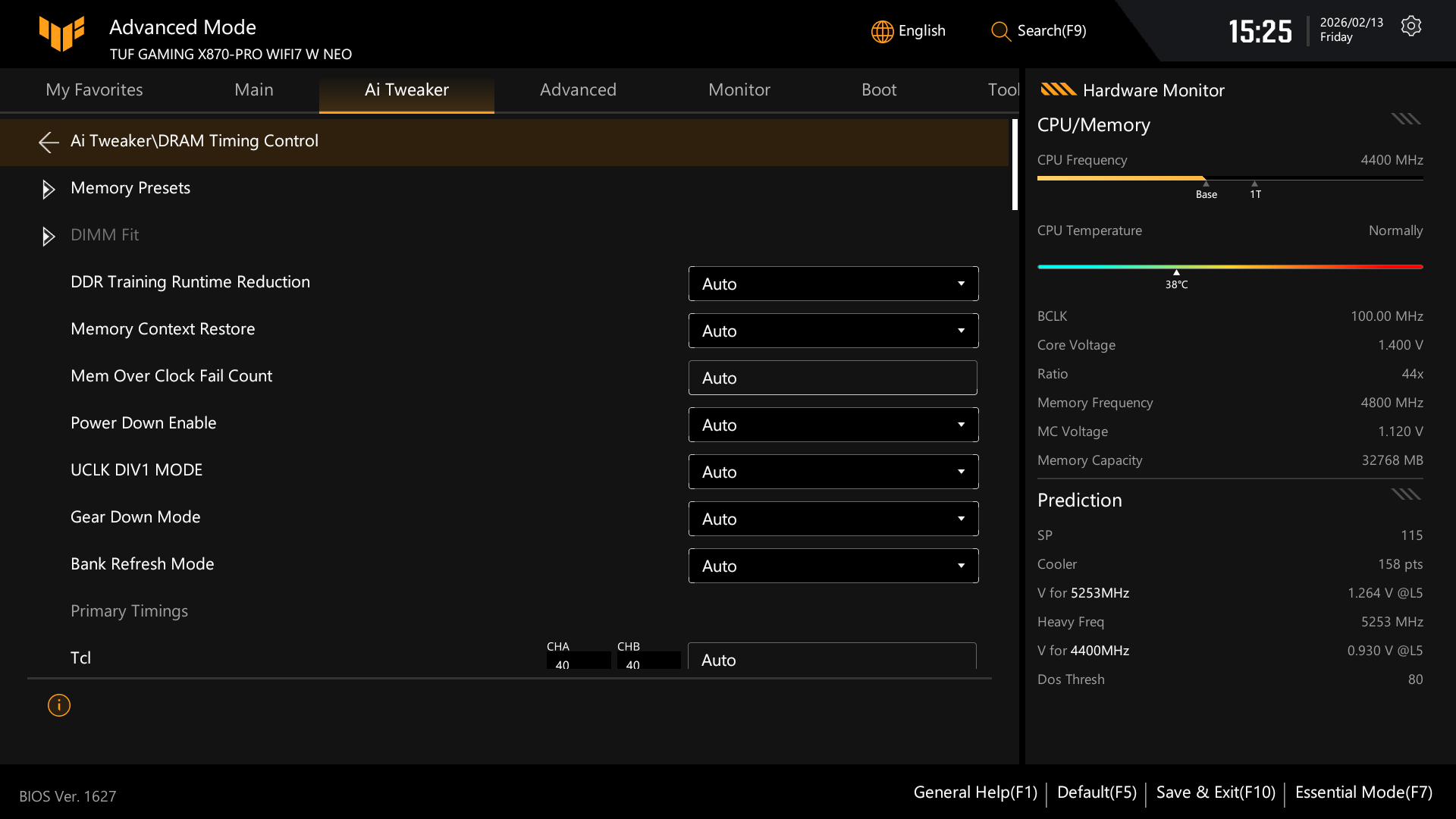Switch to the Boot tab
Viewport: 1456px width, 819px height.
click(879, 89)
